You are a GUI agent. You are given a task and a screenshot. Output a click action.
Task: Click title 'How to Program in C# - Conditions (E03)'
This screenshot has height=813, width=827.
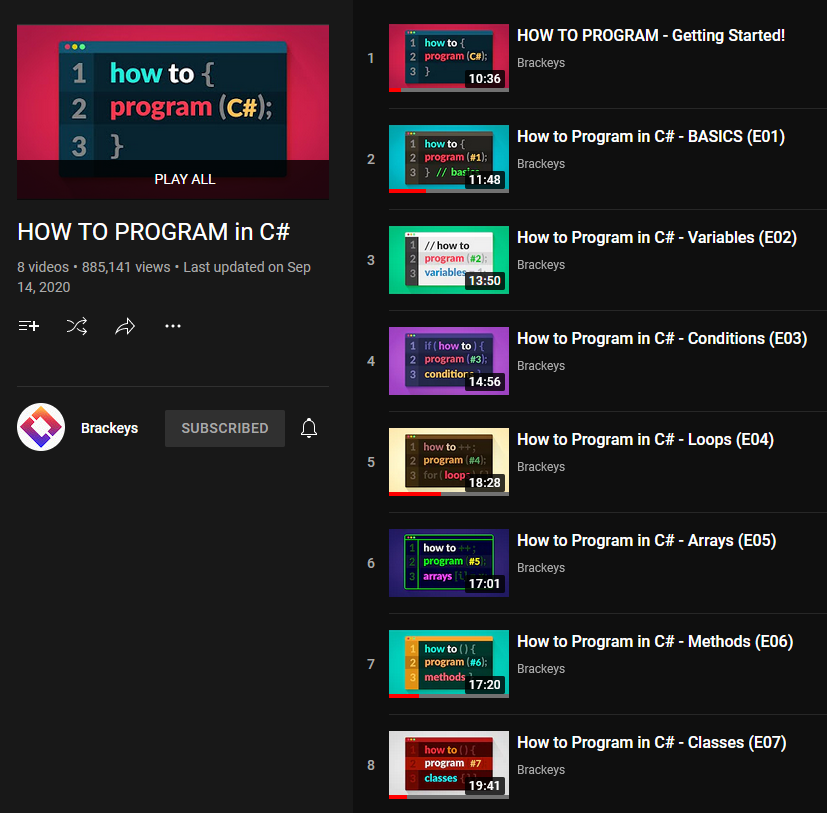662,338
